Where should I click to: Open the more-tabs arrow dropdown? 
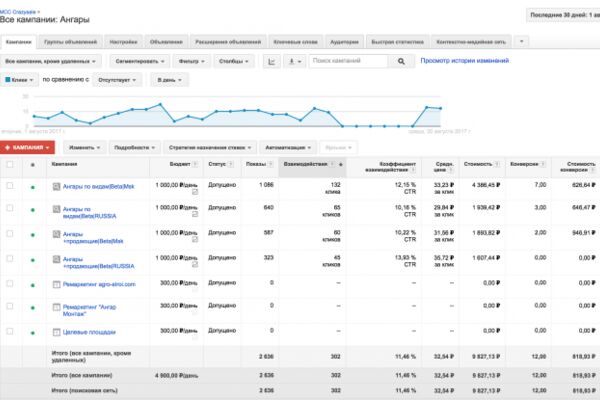522,41
